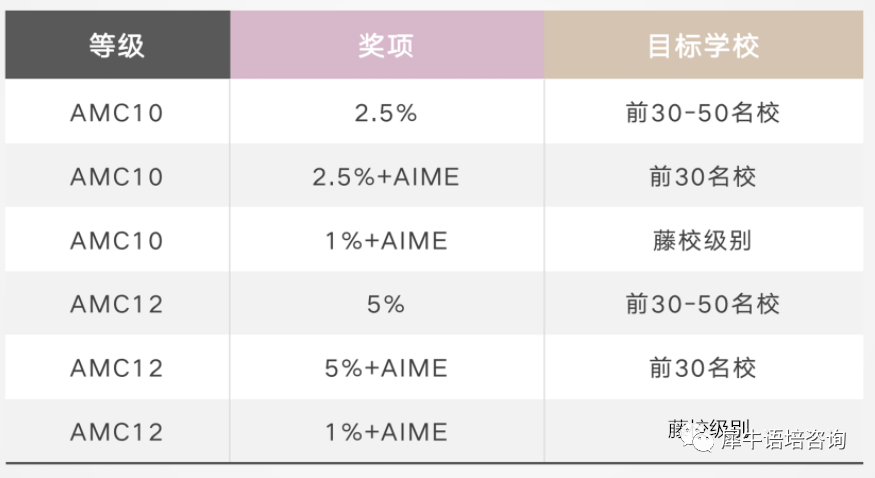Click 1%+AIME cell in last AMC12 row
The height and width of the screenshot is (478, 875).
pos(386,432)
